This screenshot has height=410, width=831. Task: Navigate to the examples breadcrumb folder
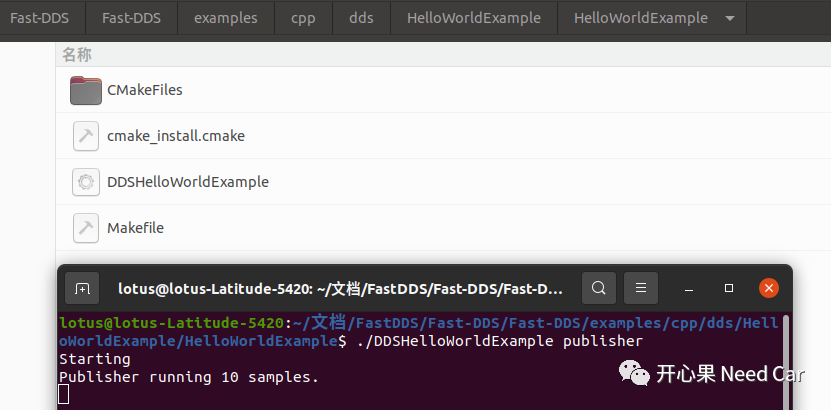(x=225, y=18)
